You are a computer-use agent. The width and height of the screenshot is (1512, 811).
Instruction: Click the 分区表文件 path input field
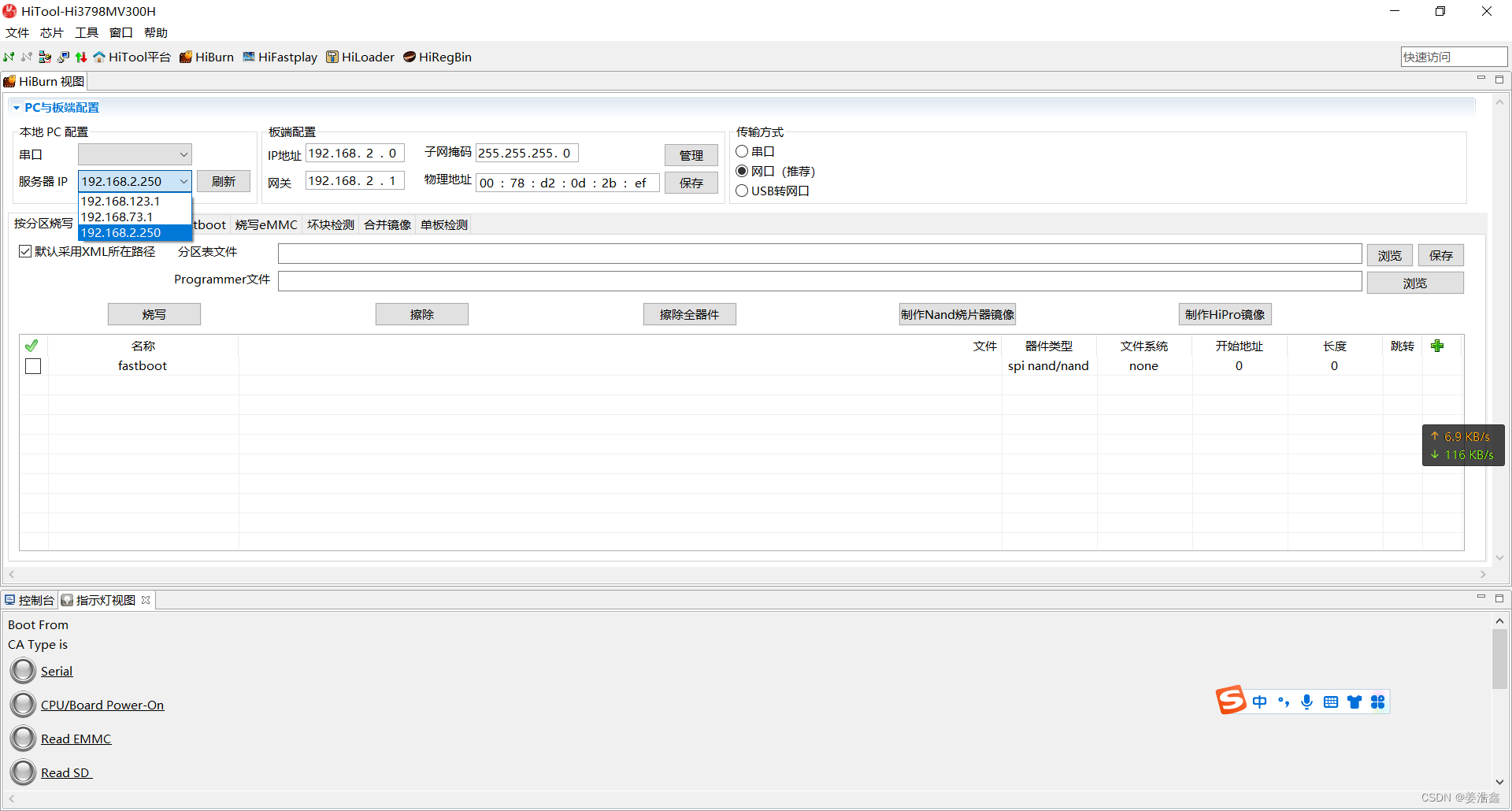(820, 254)
